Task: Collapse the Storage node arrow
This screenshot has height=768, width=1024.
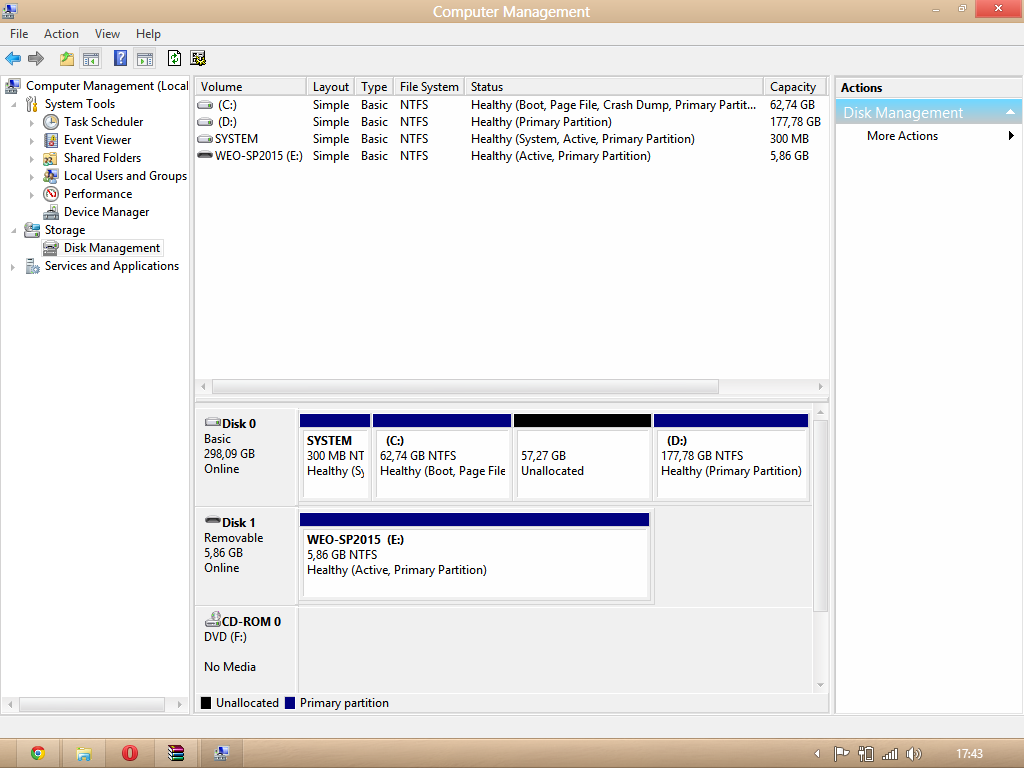Action: coord(14,231)
